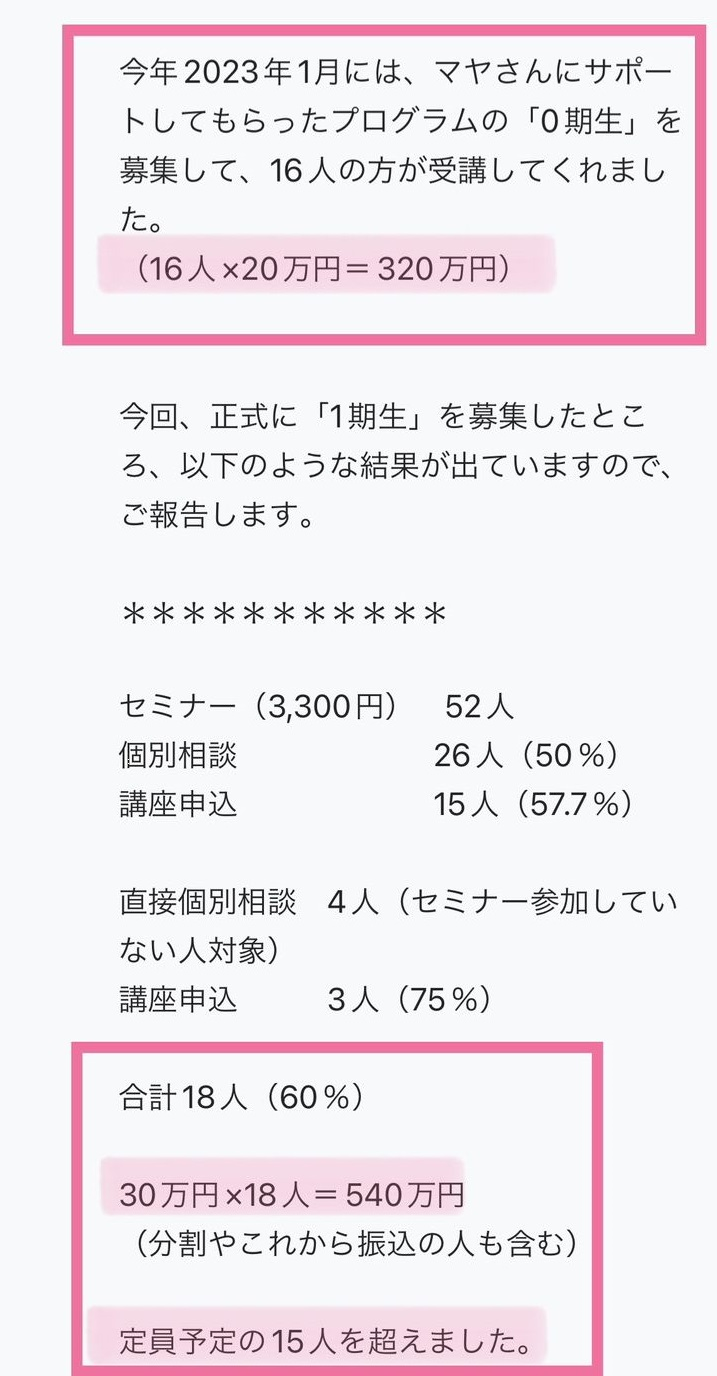The width and height of the screenshot is (717, 1376).
Task: Click the 直接個別相談 label
Action: (x=207, y=902)
